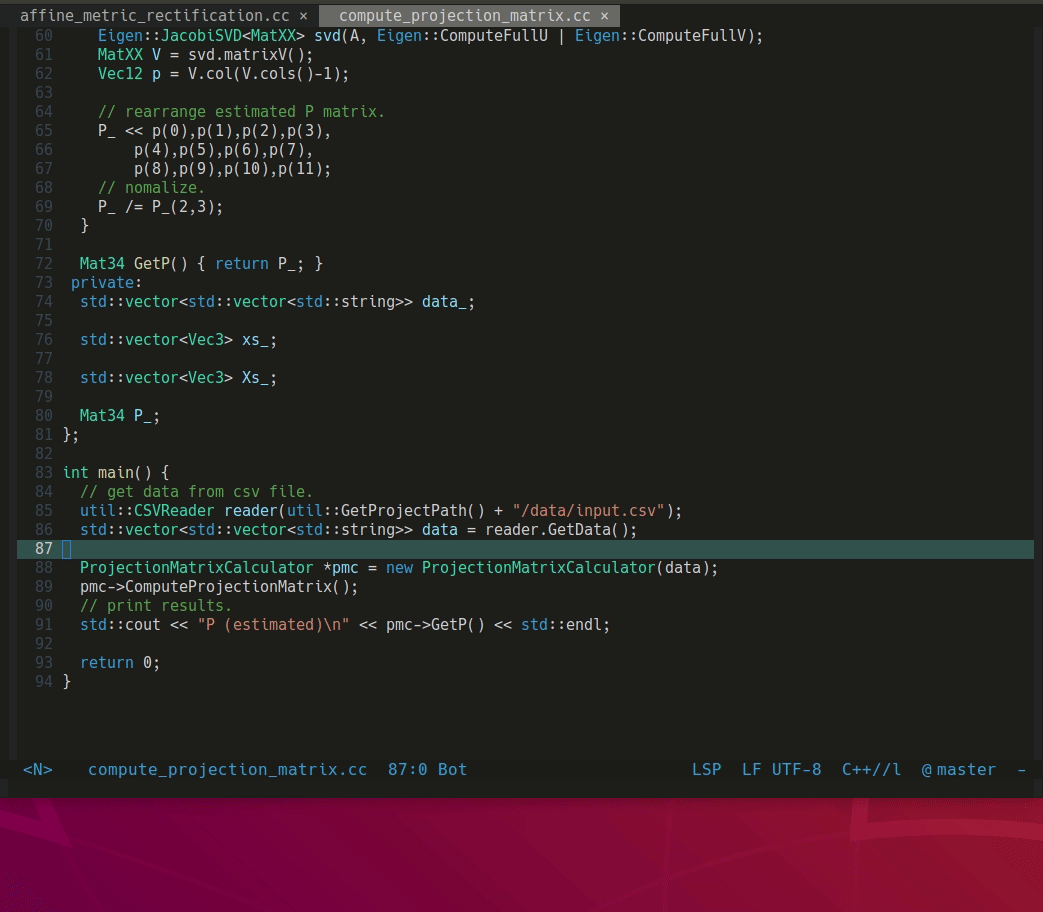The width and height of the screenshot is (1043, 912).
Task: Click the new keyword on line 88
Action: pos(399,568)
